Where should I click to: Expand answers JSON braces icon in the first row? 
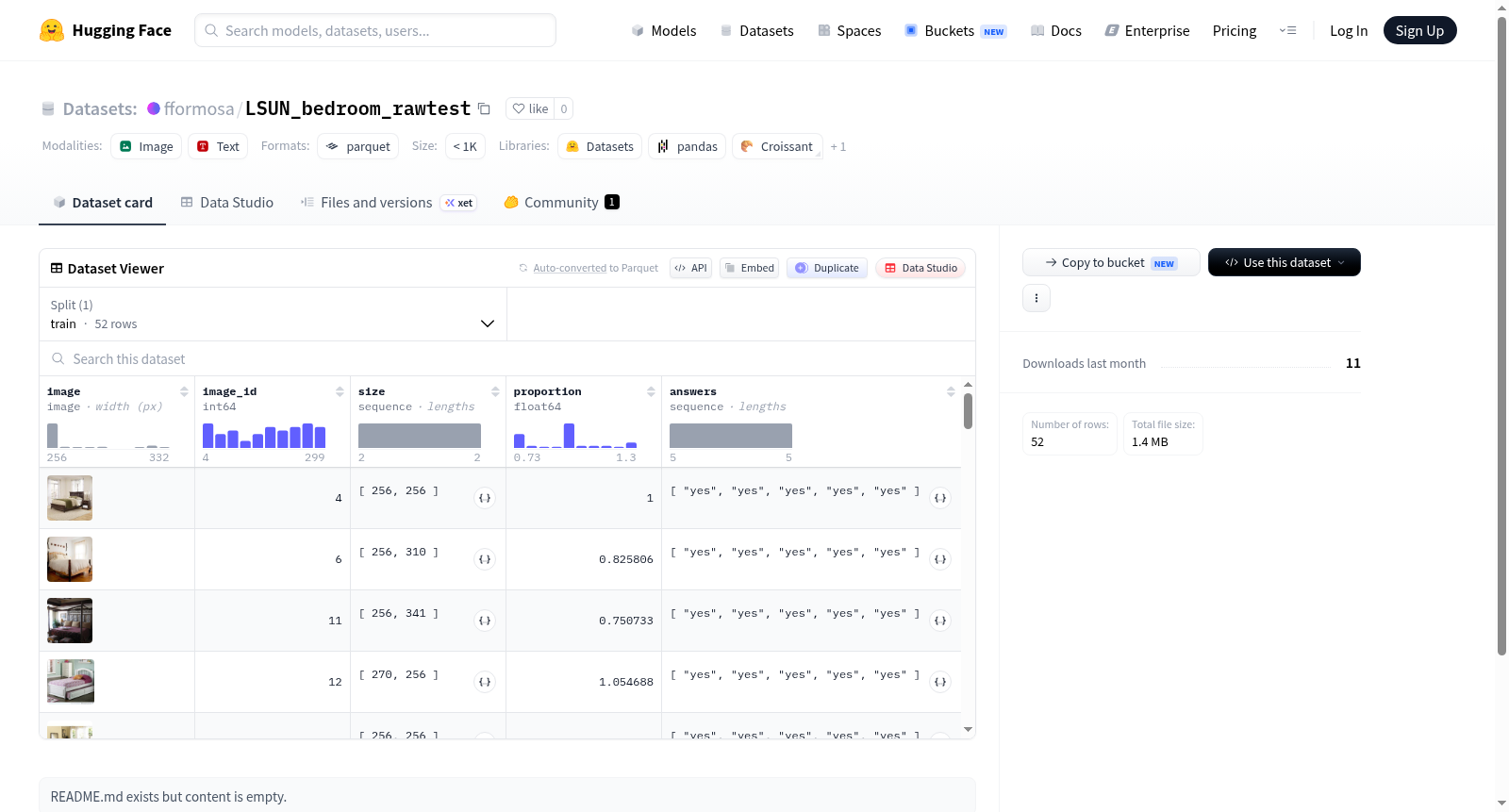click(940, 498)
